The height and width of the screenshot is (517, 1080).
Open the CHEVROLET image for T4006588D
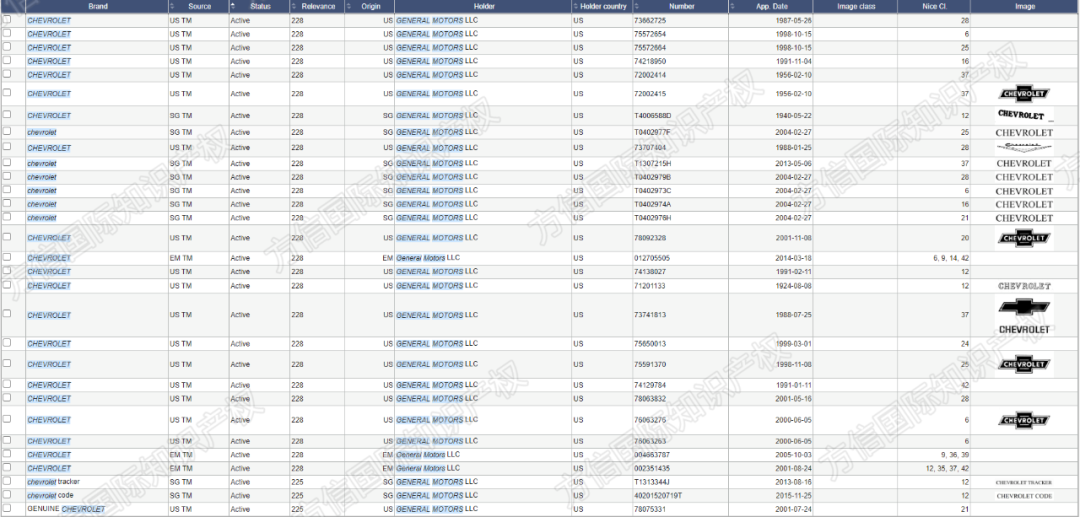point(1024,115)
